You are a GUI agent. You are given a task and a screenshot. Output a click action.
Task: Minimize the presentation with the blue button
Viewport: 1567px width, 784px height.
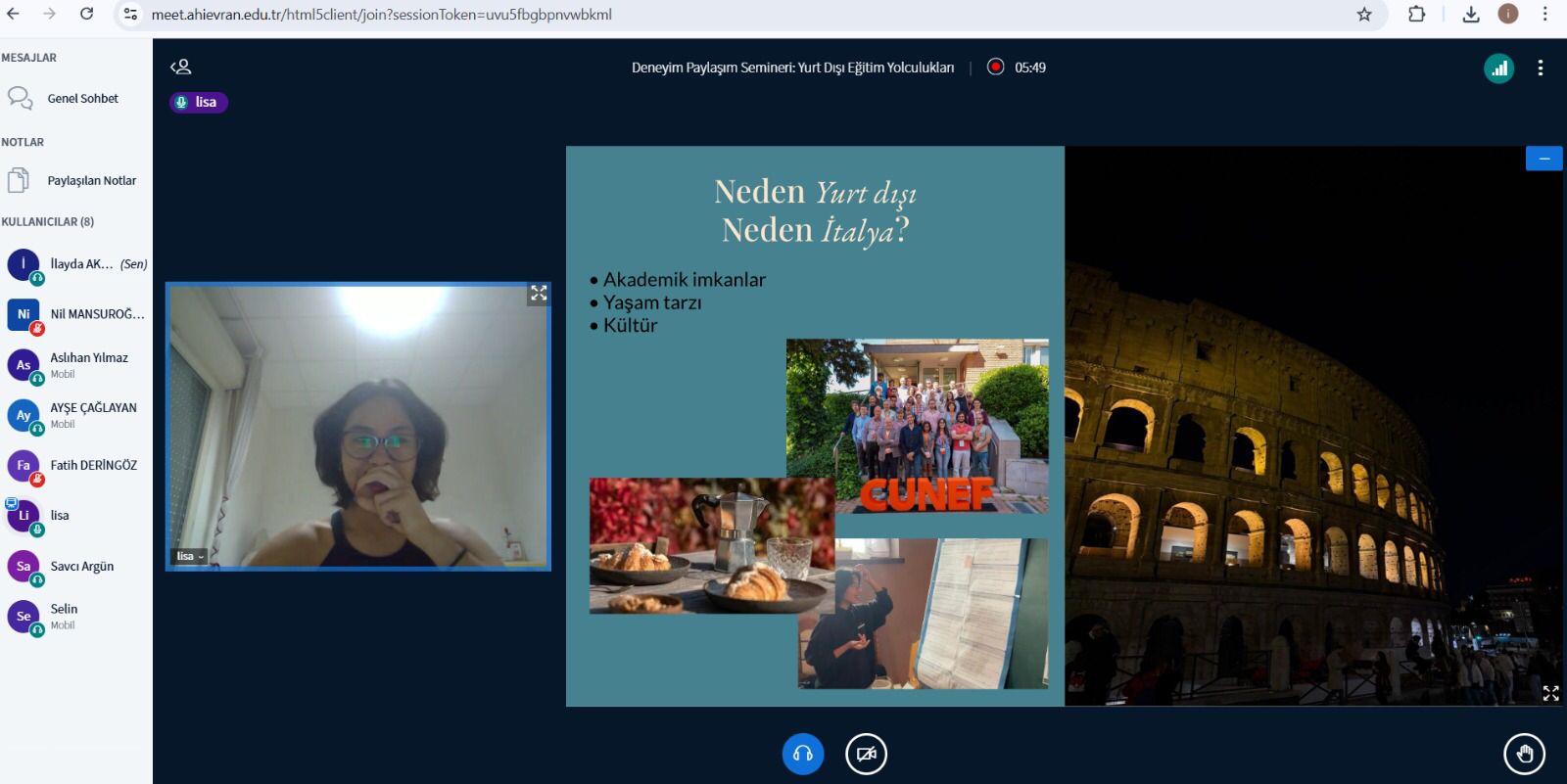(x=1543, y=159)
